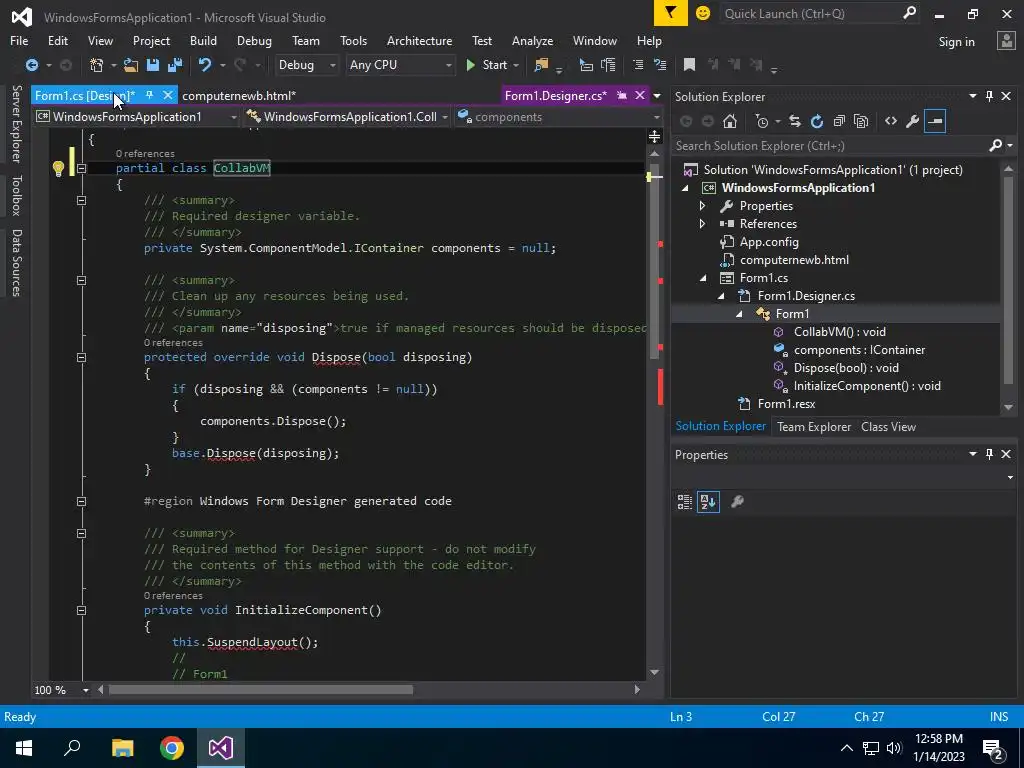Screen dimensions: 1024x768
Task: Collapse the #region Windows Form Designer block
Action: pyautogui.click(x=82, y=502)
